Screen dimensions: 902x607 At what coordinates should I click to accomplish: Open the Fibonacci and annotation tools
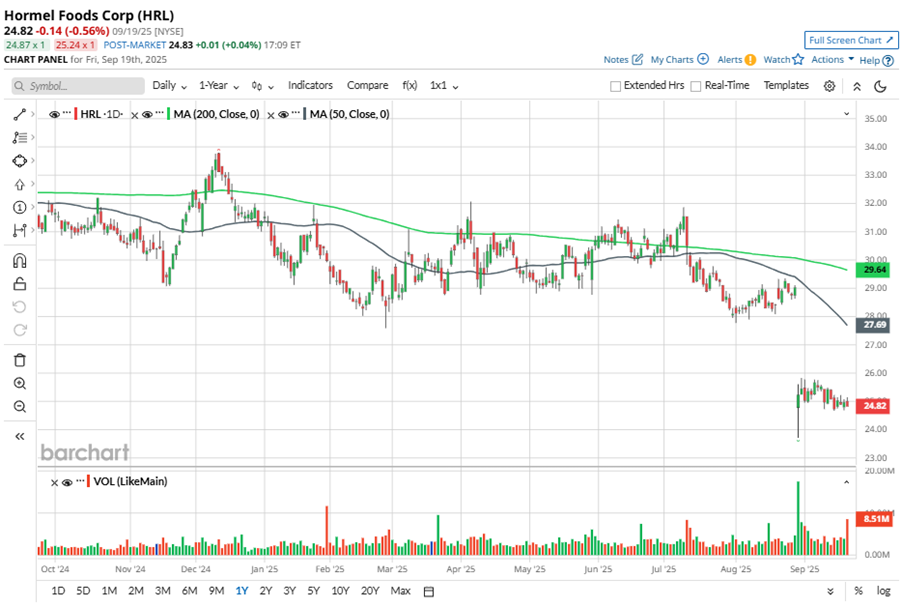20,138
